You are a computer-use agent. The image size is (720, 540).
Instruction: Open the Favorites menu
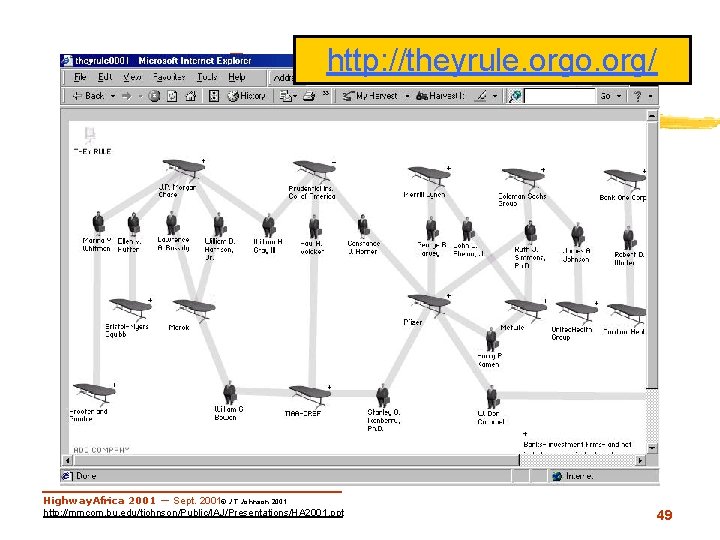pyautogui.click(x=169, y=77)
